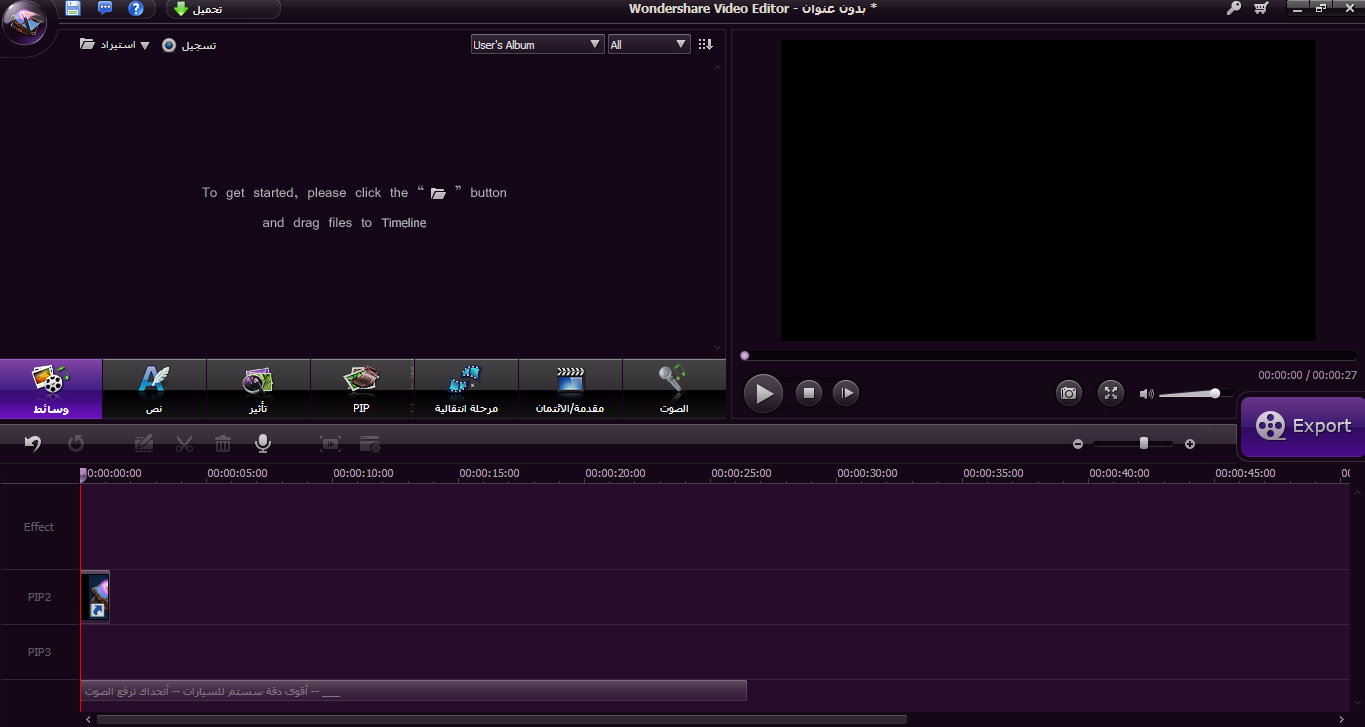Switch to the تأثير effect tab
Image resolution: width=1365 pixels, height=727 pixels.
258,389
